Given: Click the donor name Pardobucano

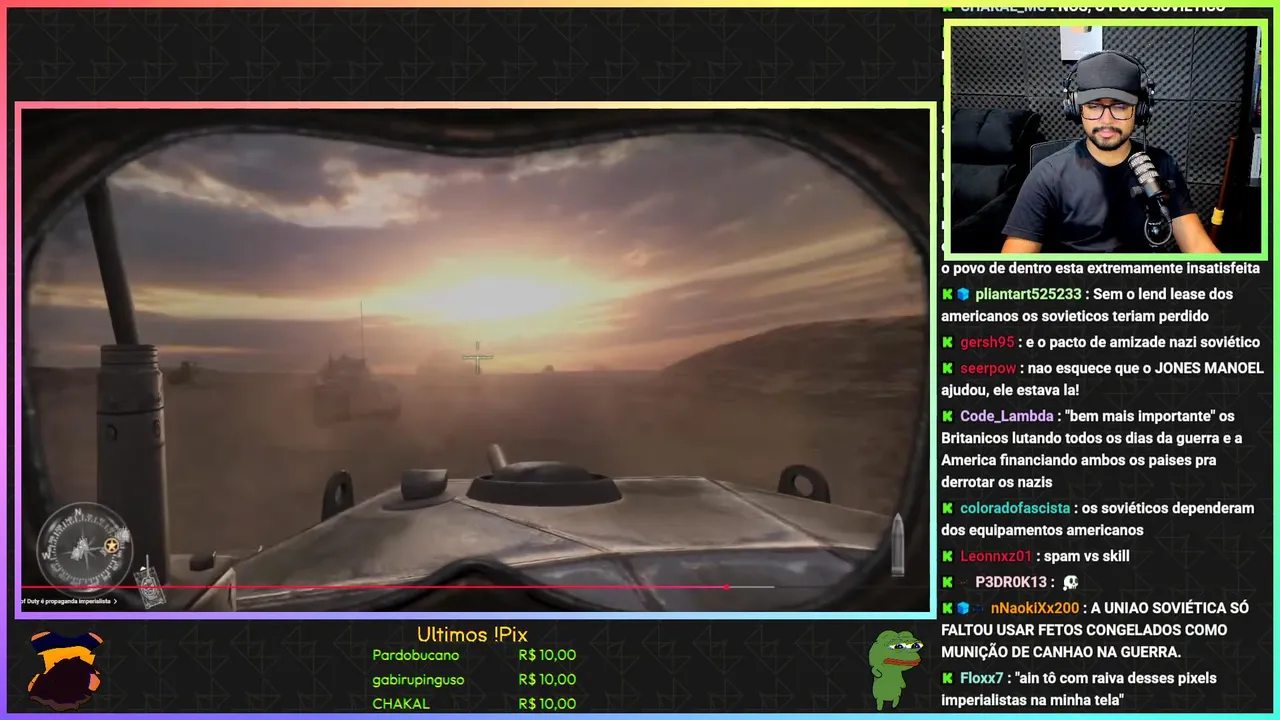Looking at the screenshot, I should [415, 655].
